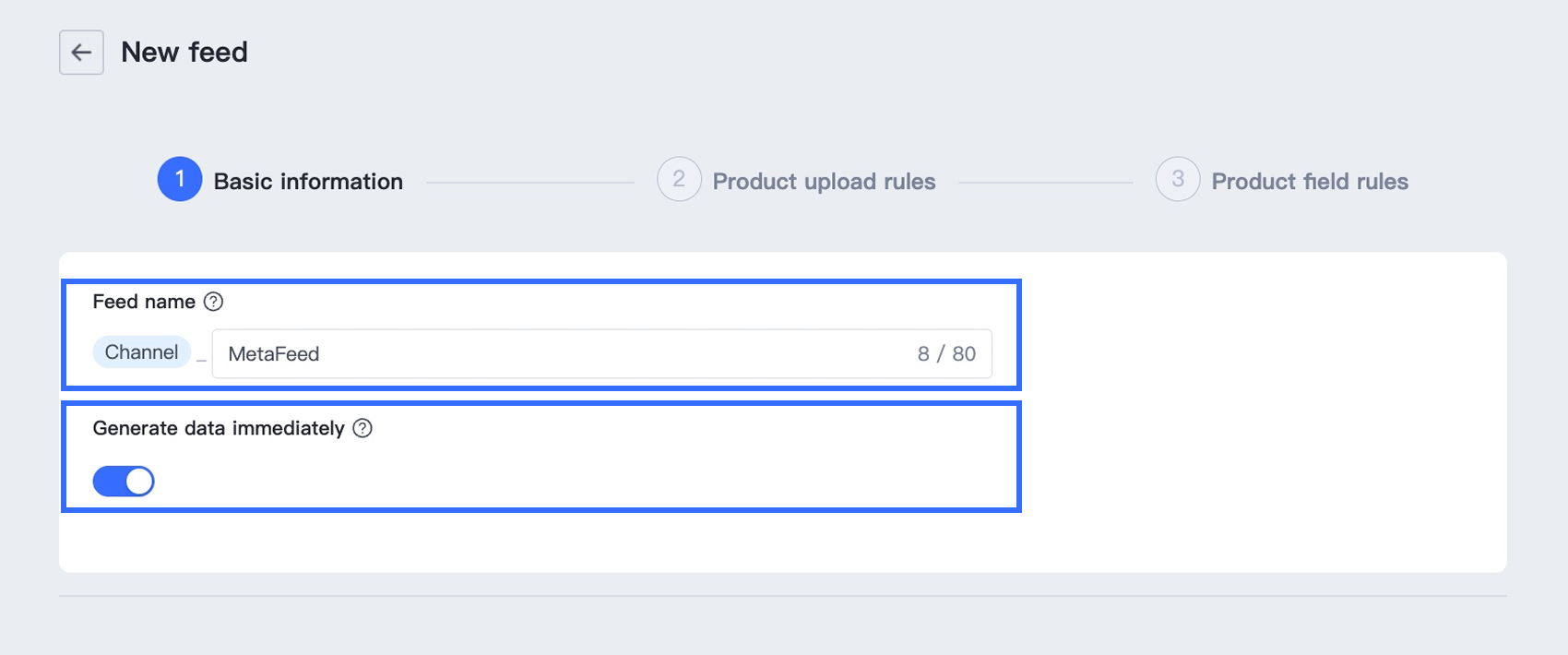Image resolution: width=1568 pixels, height=655 pixels.
Task: Click the help icon beside Generate data immediately
Action: (x=362, y=428)
